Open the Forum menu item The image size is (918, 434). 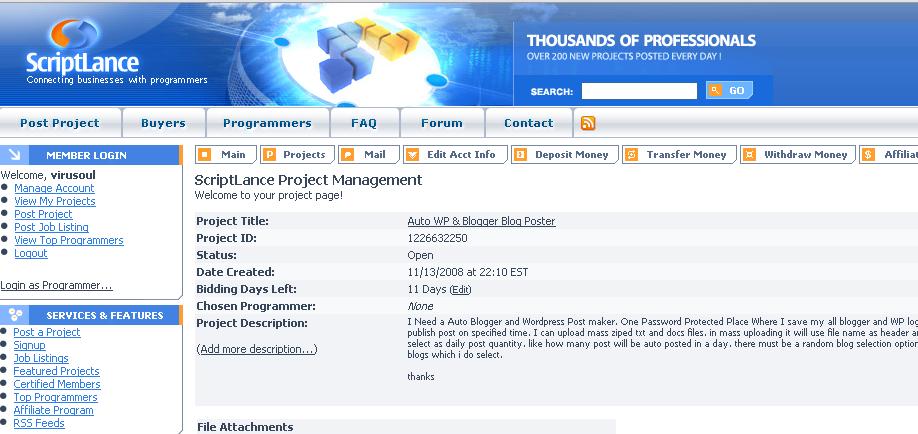(x=442, y=123)
